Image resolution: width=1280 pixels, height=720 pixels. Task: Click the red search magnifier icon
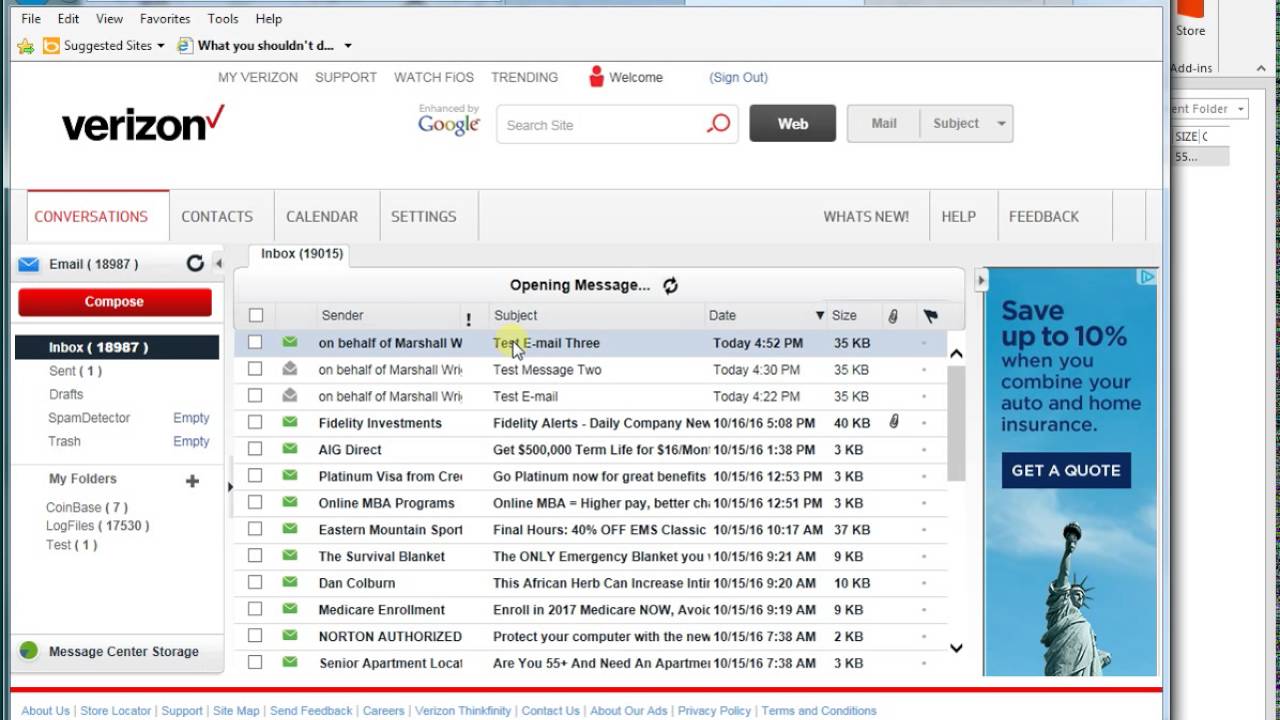(718, 124)
